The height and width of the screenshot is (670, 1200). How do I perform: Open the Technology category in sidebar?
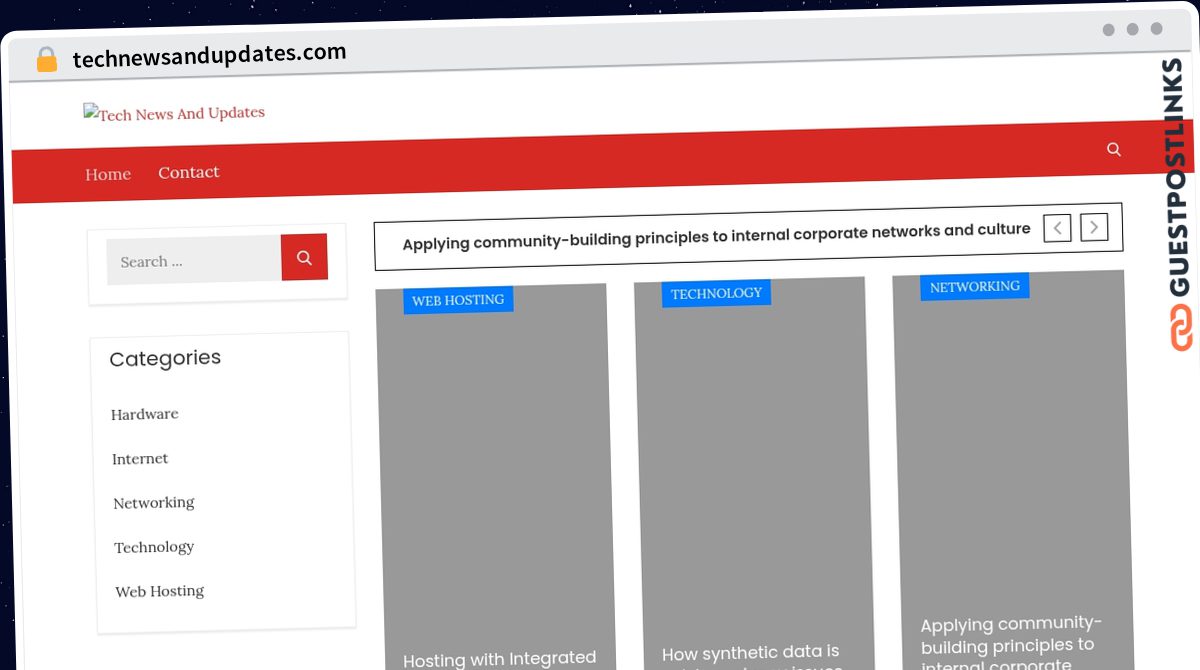[154, 547]
